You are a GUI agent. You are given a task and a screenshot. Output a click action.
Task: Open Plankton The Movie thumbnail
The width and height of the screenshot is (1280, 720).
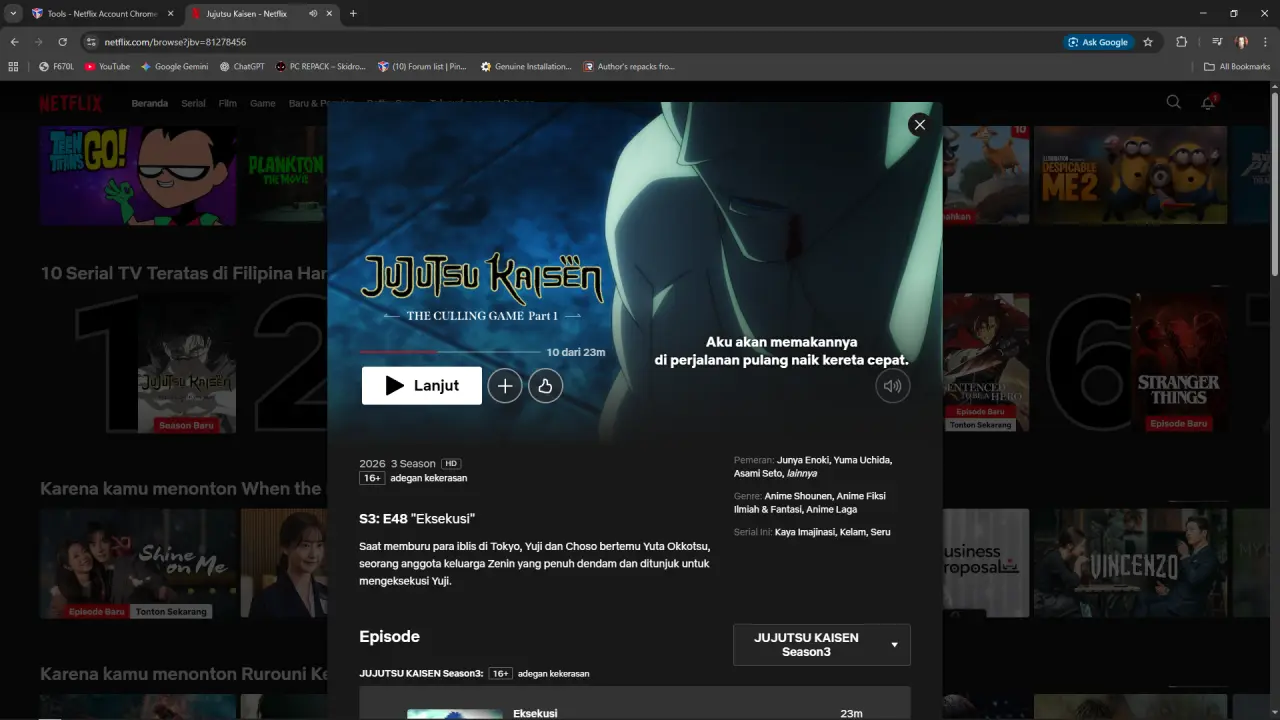286,175
